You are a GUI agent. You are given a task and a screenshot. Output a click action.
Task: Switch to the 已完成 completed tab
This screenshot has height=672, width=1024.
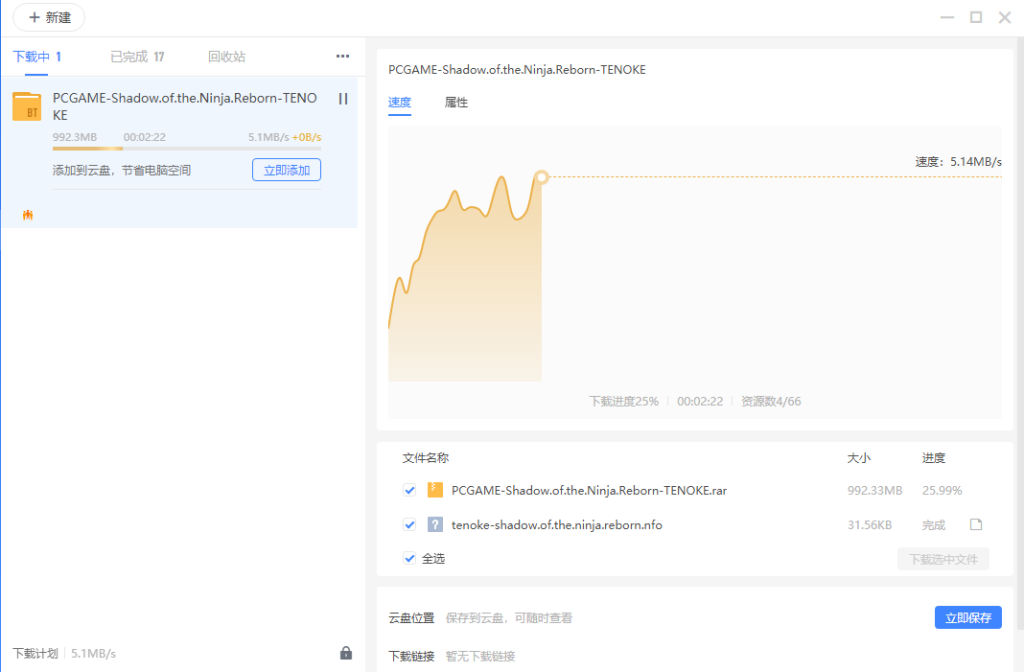(x=137, y=57)
